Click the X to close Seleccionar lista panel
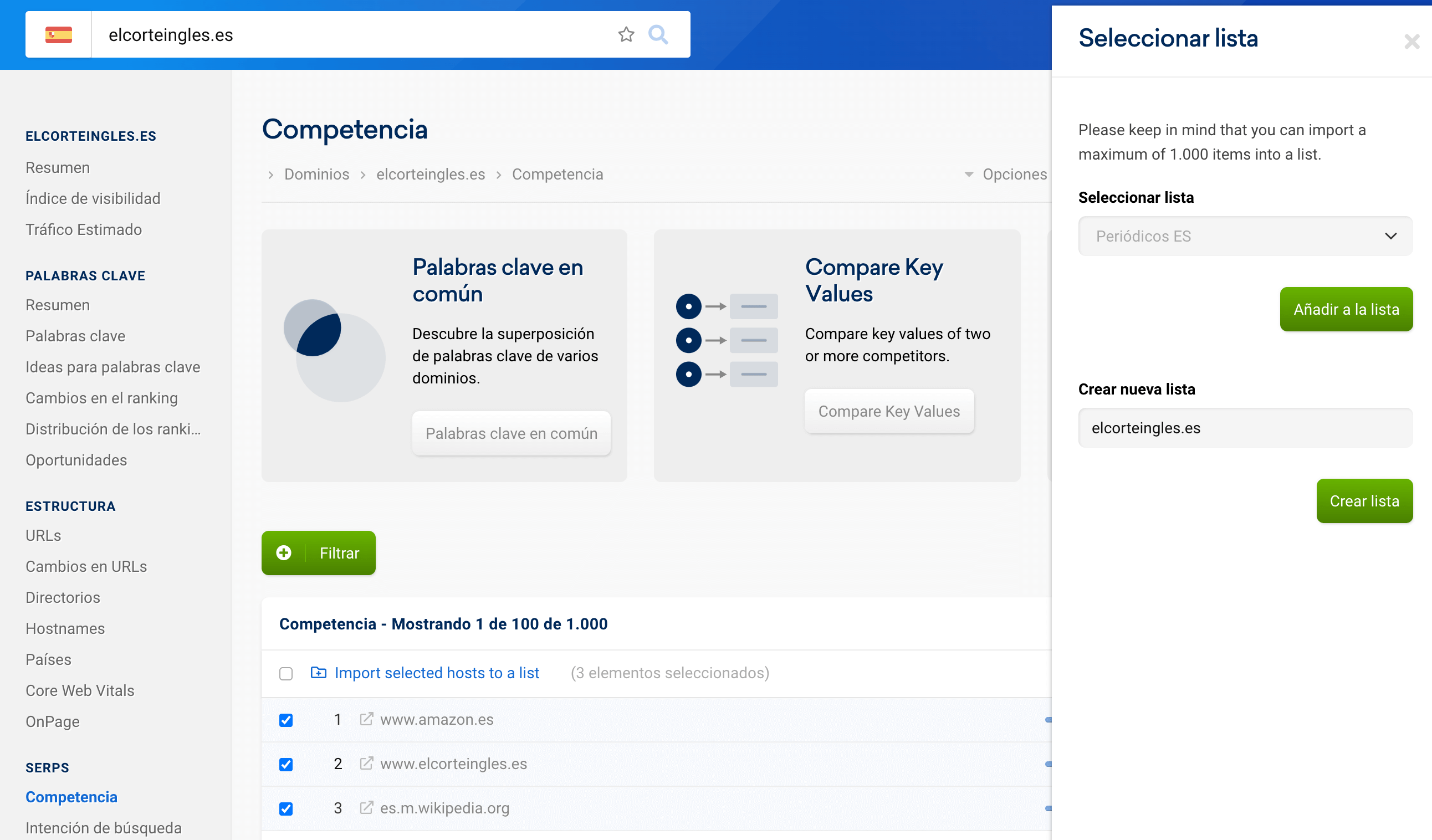 pyautogui.click(x=1411, y=42)
